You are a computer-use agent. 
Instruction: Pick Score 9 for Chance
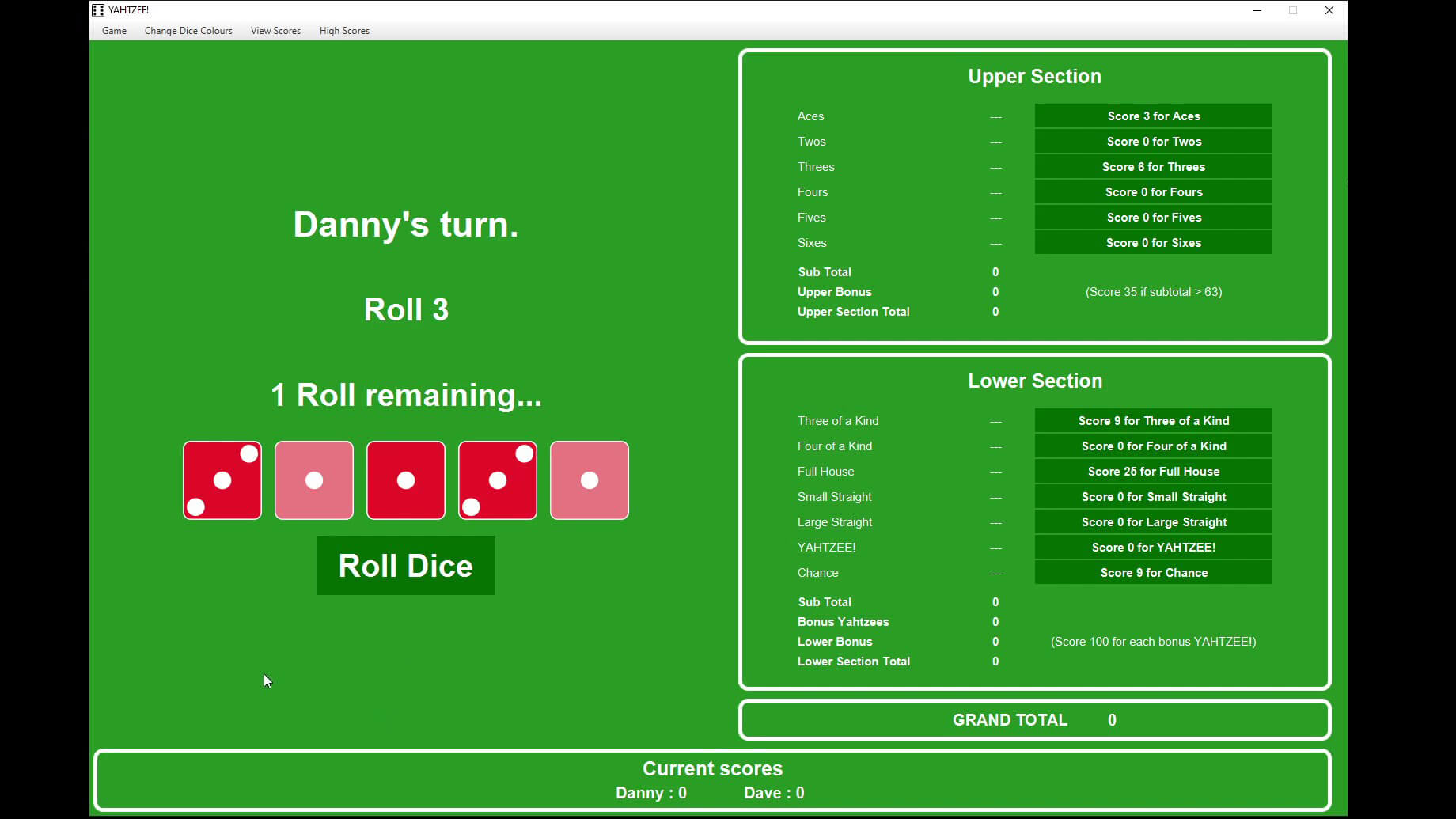(x=1153, y=573)
